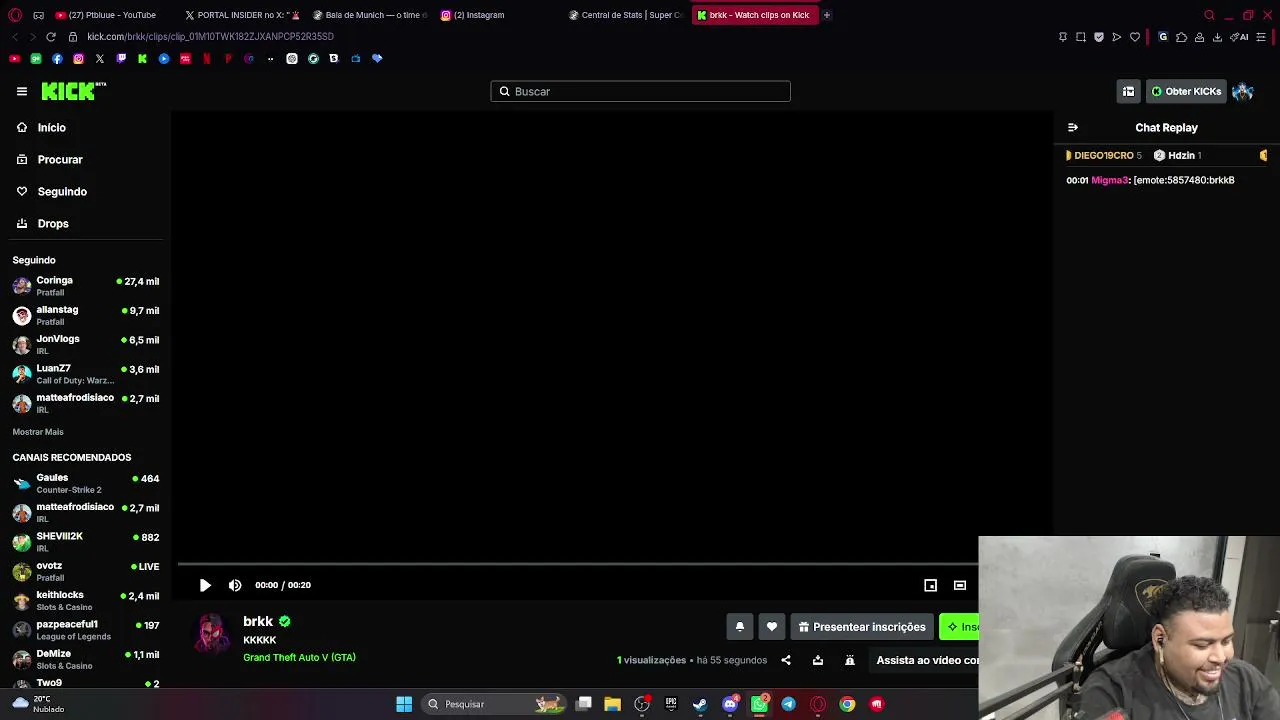Open the pazpeaceful1 channel
This screenshot has width=1280, height=720.
coord(85,630)
